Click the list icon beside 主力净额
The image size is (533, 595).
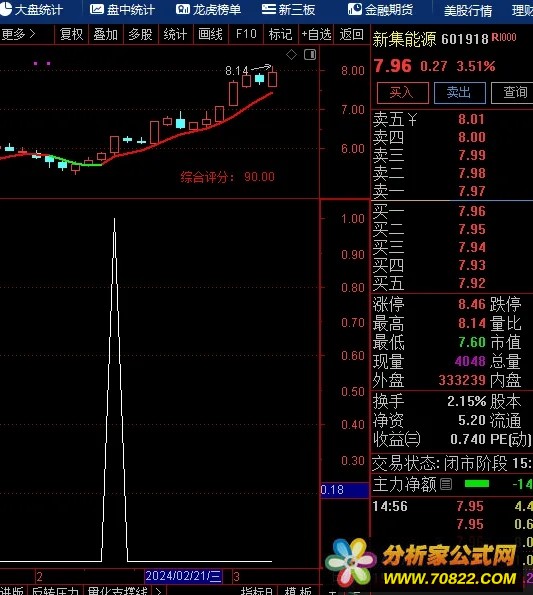(x=446, y=484)
